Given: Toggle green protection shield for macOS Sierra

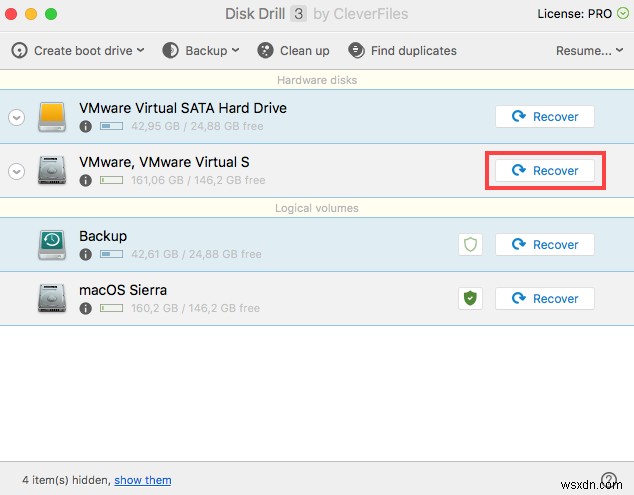Looking at the screenshot, I should coord(470,298).
